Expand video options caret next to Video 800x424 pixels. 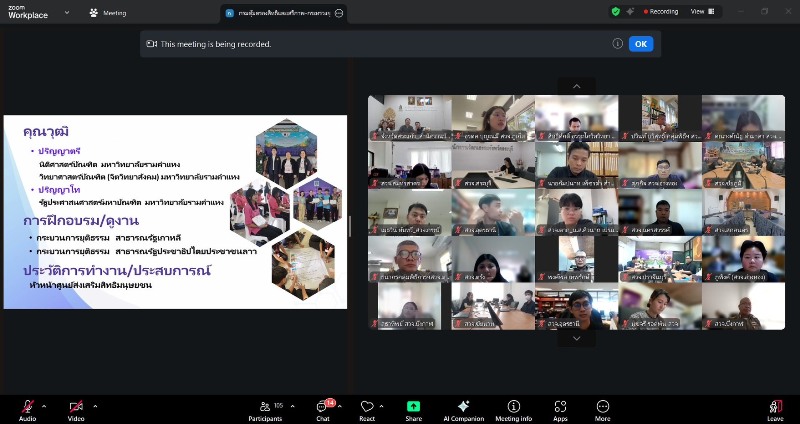pyautogui.click(x=95, y=406)
